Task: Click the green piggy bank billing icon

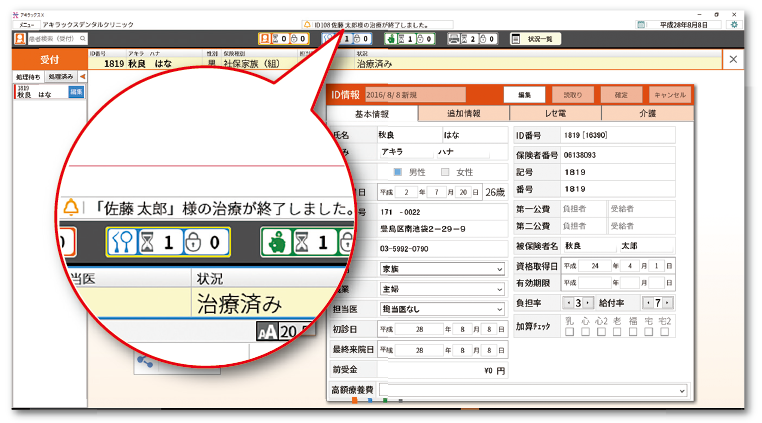Action: tap(390, 39)
